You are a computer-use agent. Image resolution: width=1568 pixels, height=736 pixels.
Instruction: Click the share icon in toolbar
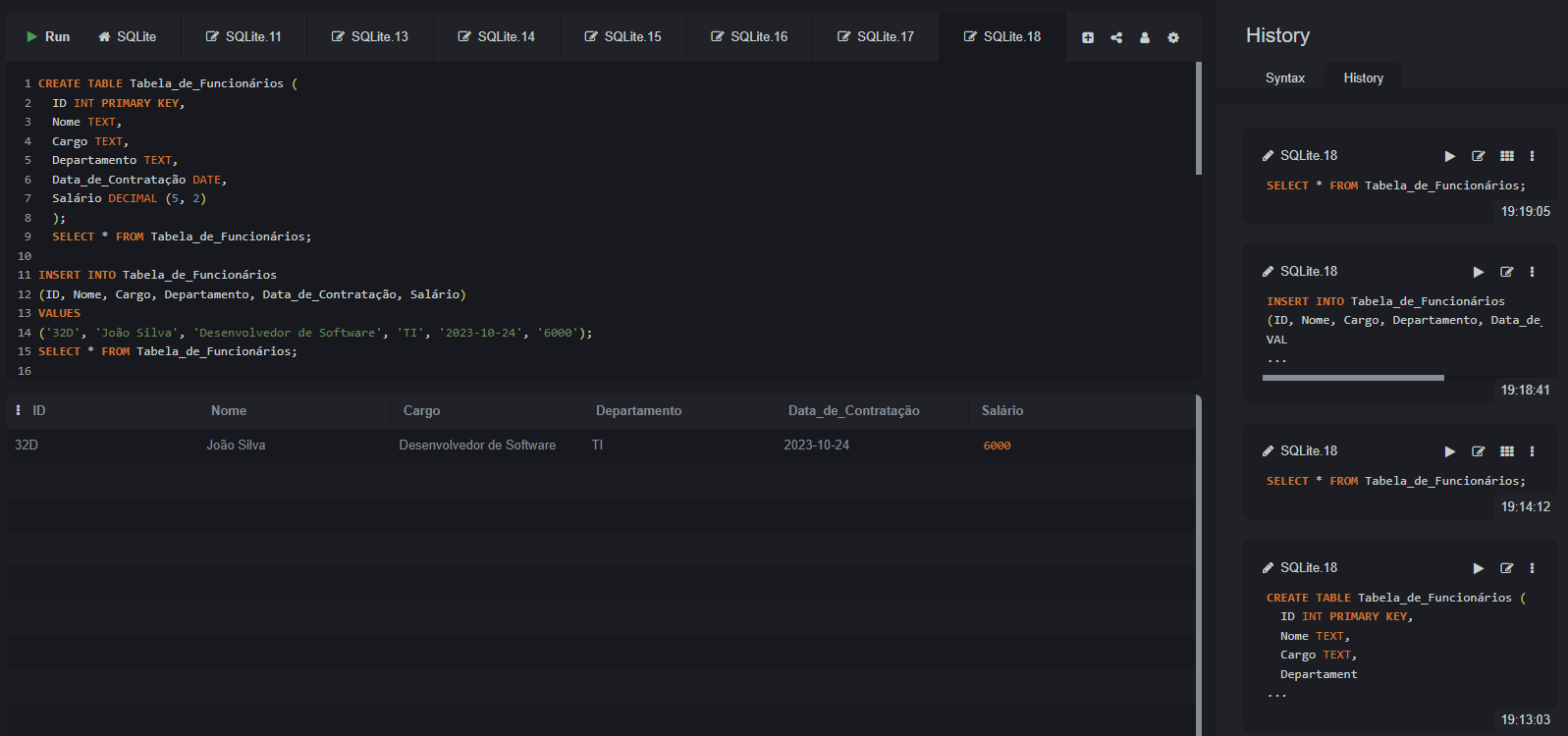1116,37
